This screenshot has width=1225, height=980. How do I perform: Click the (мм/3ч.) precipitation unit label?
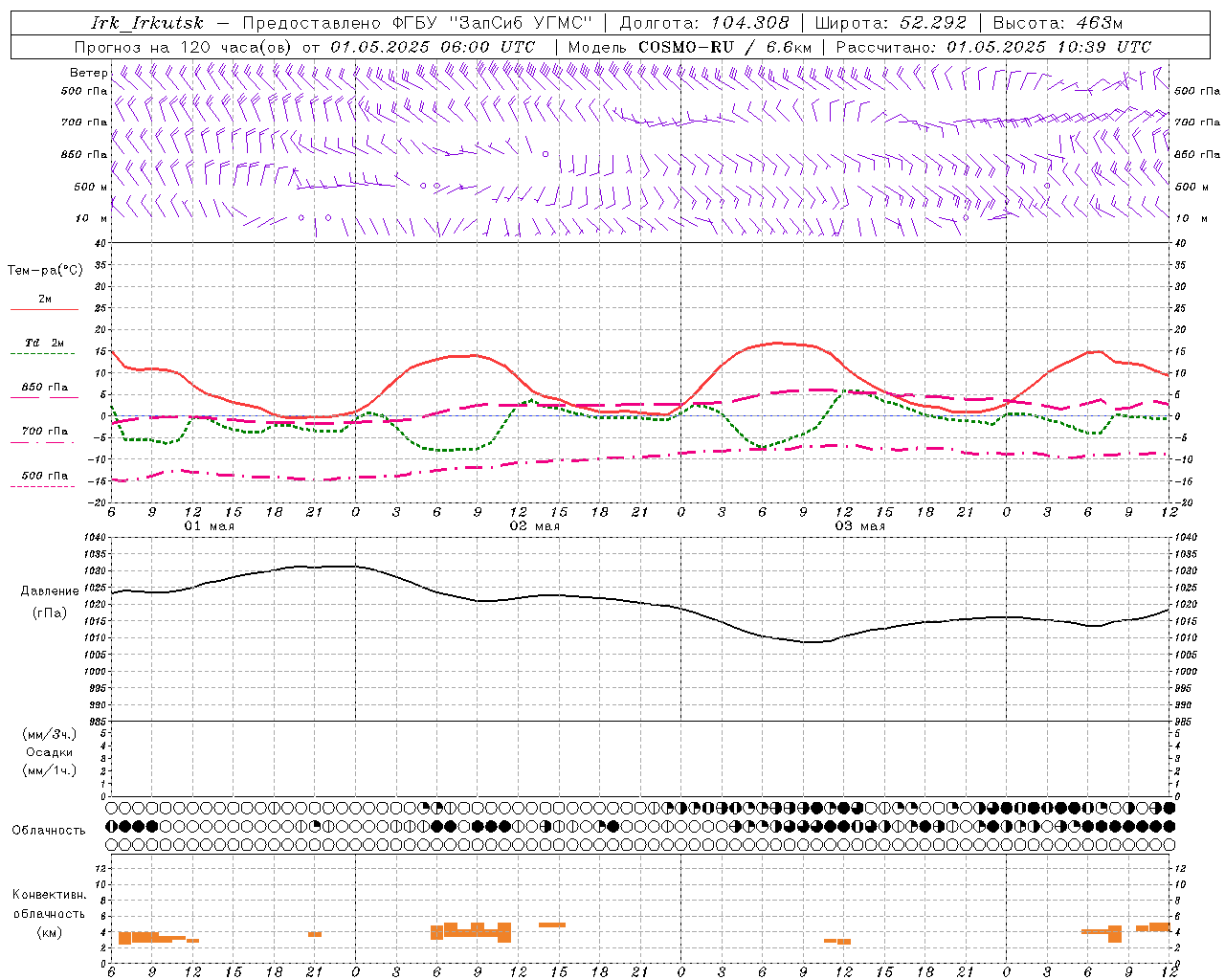[50, 734]
